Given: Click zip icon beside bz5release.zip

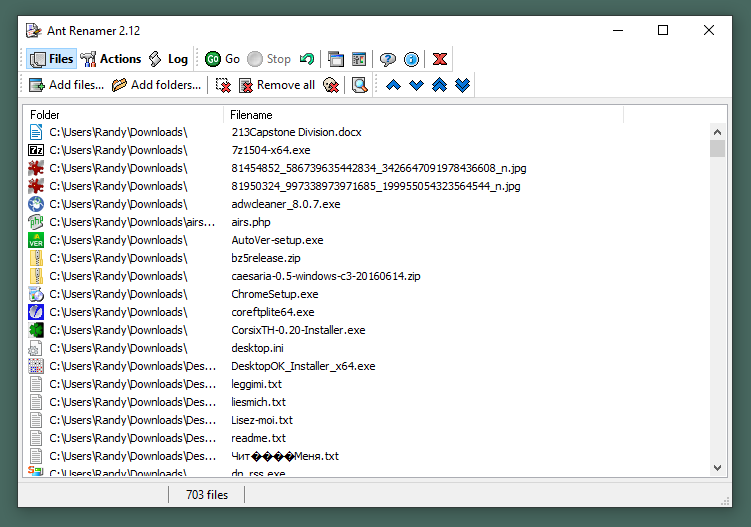Looking at the screenshot, I should (36, 258).
